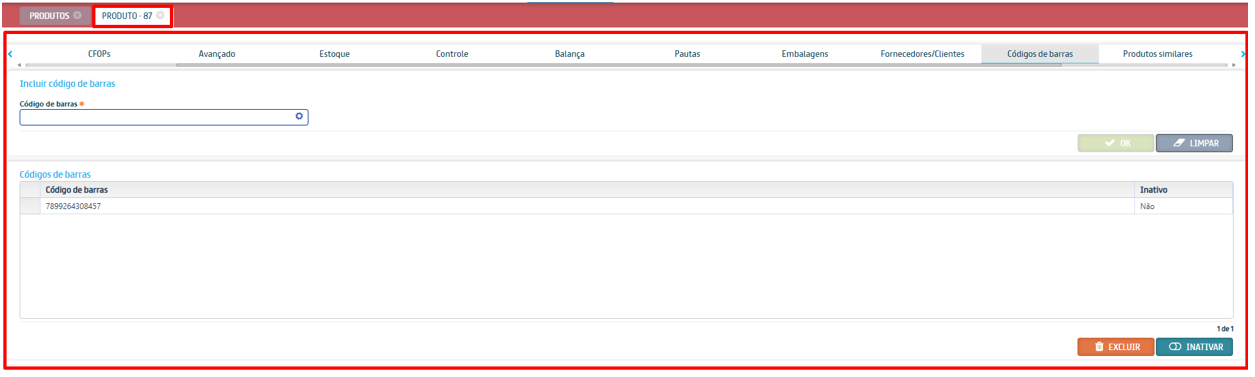The image size is (1255, 377).
Task: Click the OK button
Action: click(x=1115, y=143)
